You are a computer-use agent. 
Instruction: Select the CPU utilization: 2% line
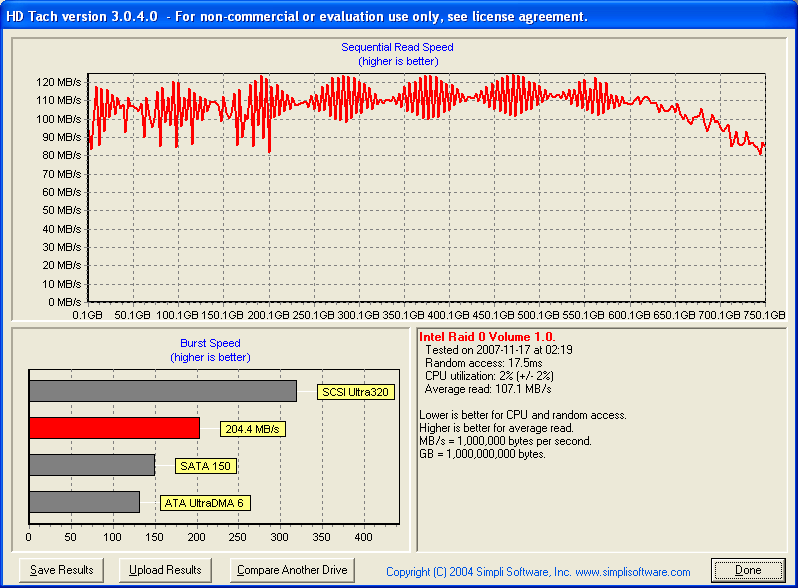click(489, 376)
